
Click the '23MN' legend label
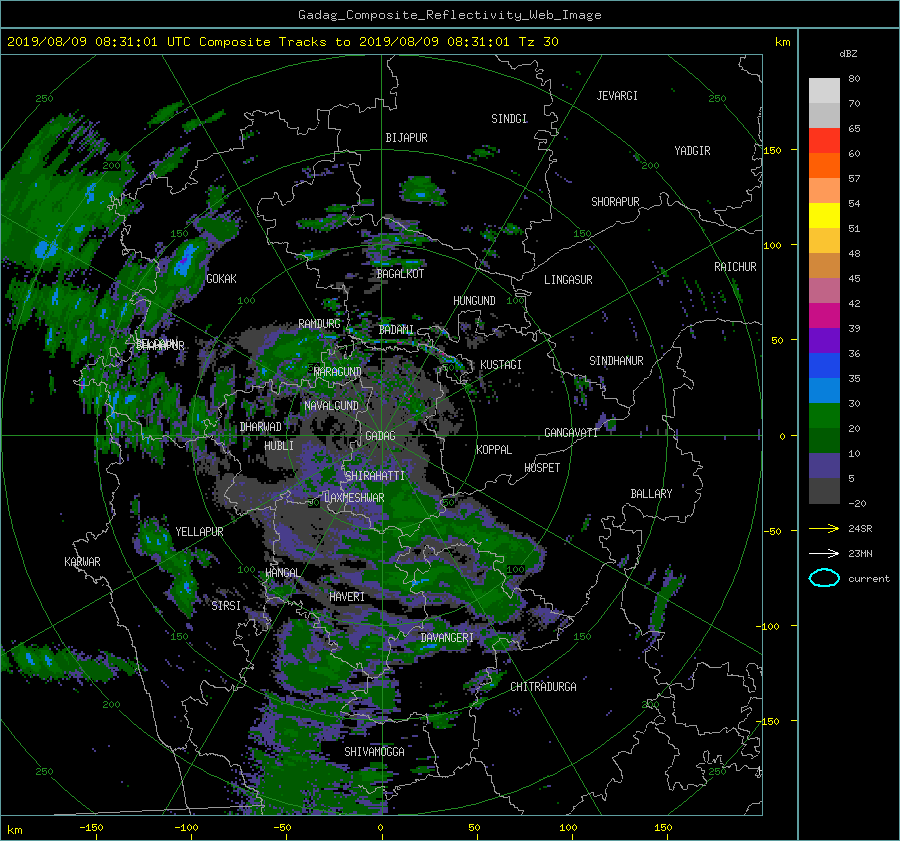pos(860,553)
